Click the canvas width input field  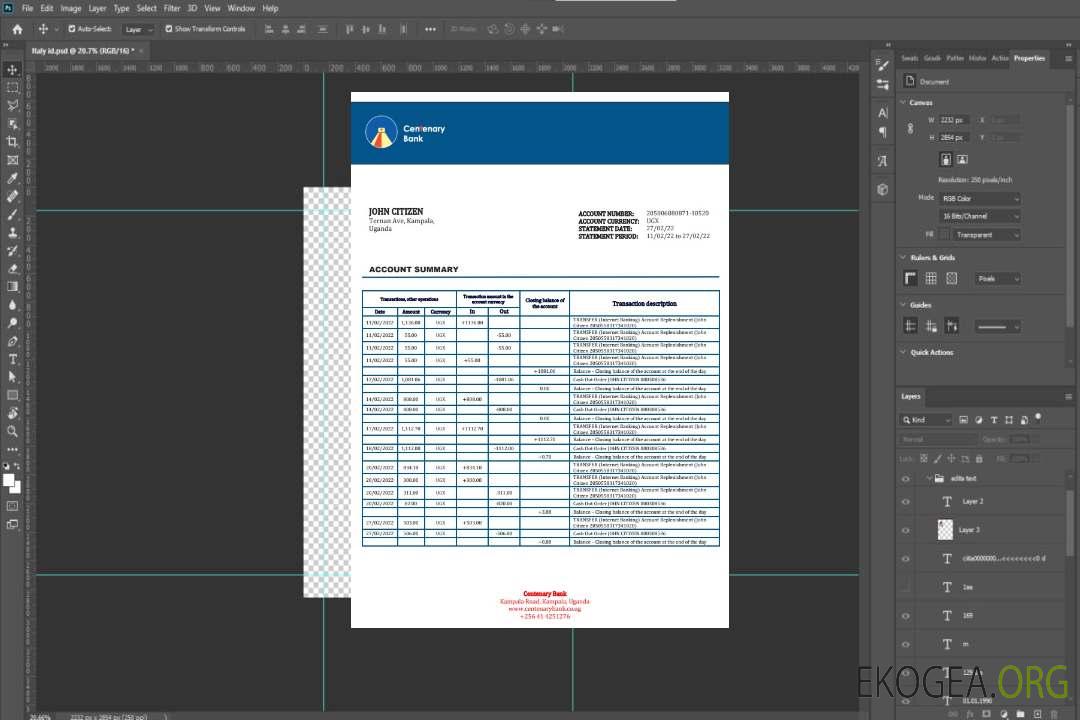(954, 120)
